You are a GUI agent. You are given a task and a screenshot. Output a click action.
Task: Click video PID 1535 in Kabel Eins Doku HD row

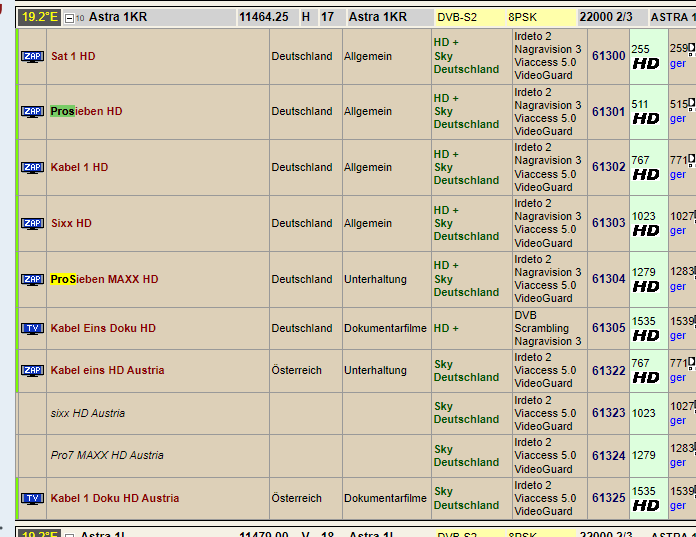(644, 321)
